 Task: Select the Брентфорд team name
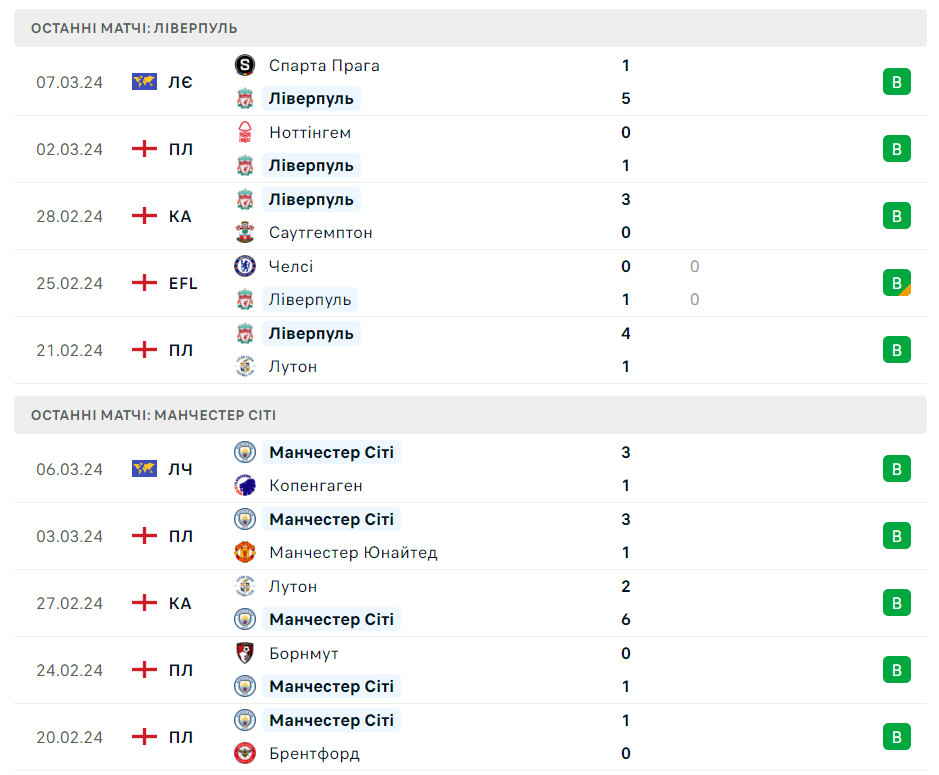[314, 754]
